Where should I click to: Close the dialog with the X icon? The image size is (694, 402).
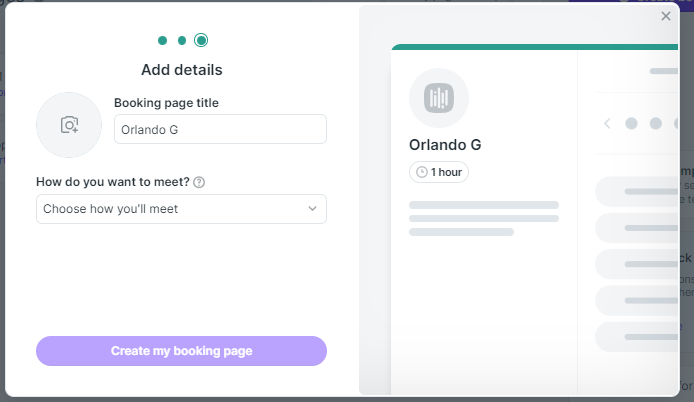666,16
